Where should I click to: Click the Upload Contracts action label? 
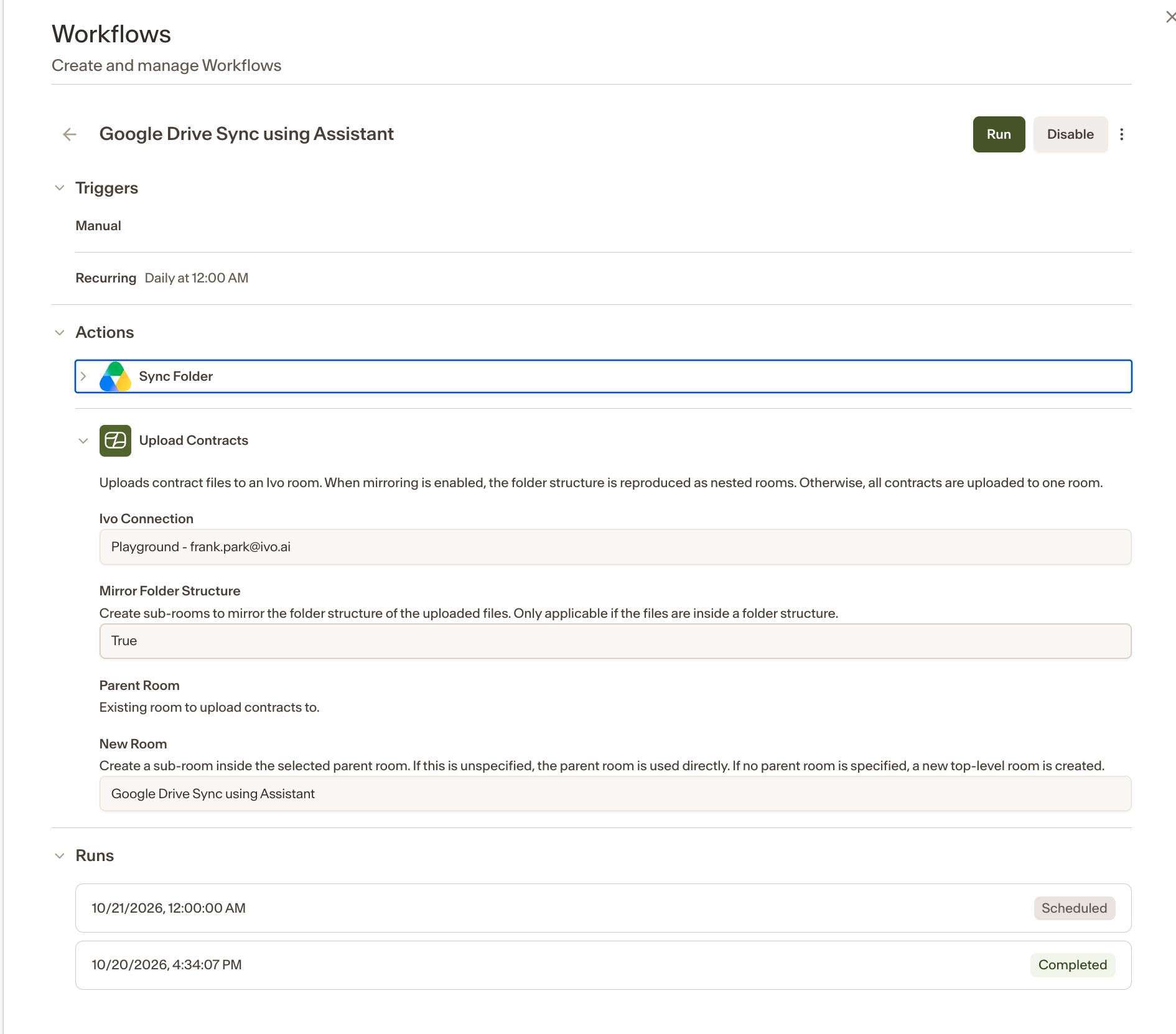point(194,440)
